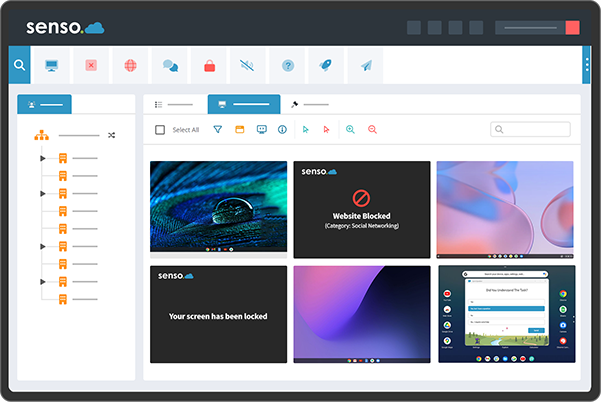Expand the first tree node arrow

click(42, 158)
